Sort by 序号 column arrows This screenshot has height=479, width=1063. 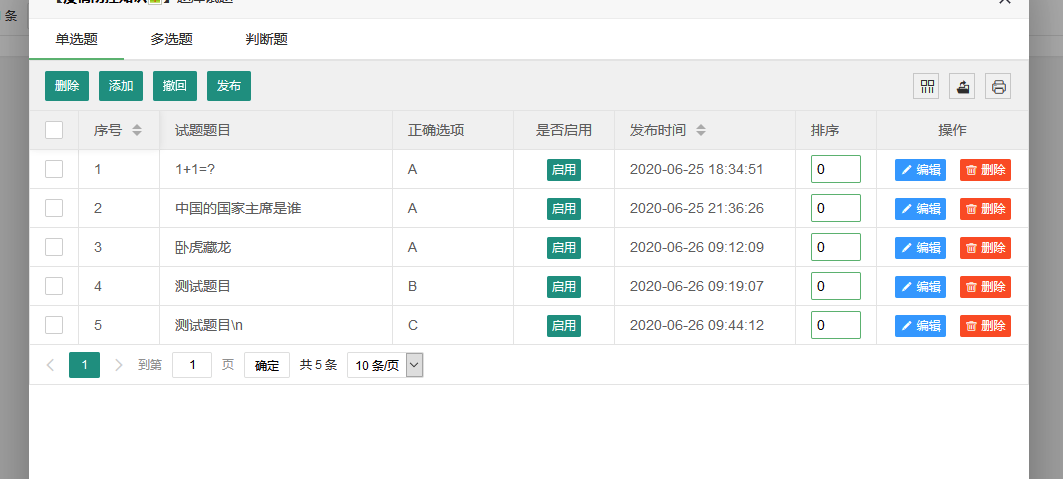click(x=137, y=130)
